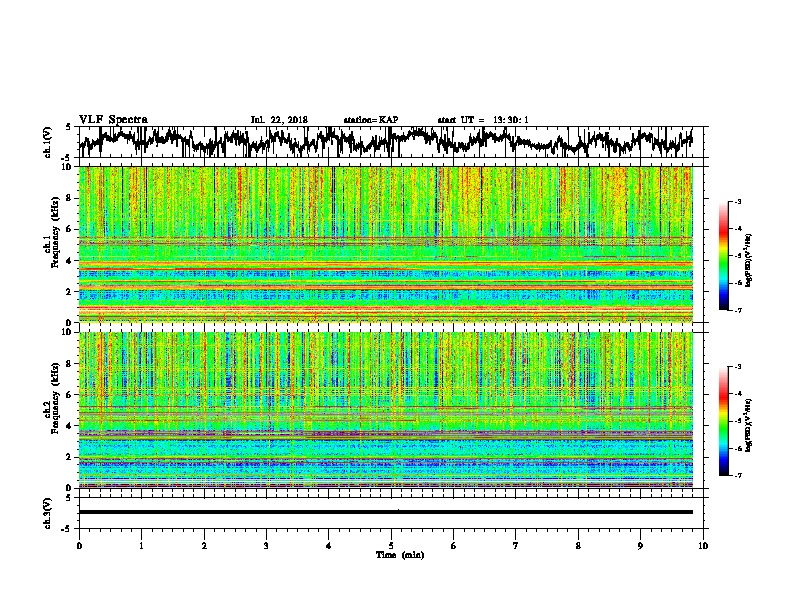Viewport: 792px width, 612px height.
Task: Click the "station=KAP" header label
Action: pyautogui.click(x=371, y=120)
